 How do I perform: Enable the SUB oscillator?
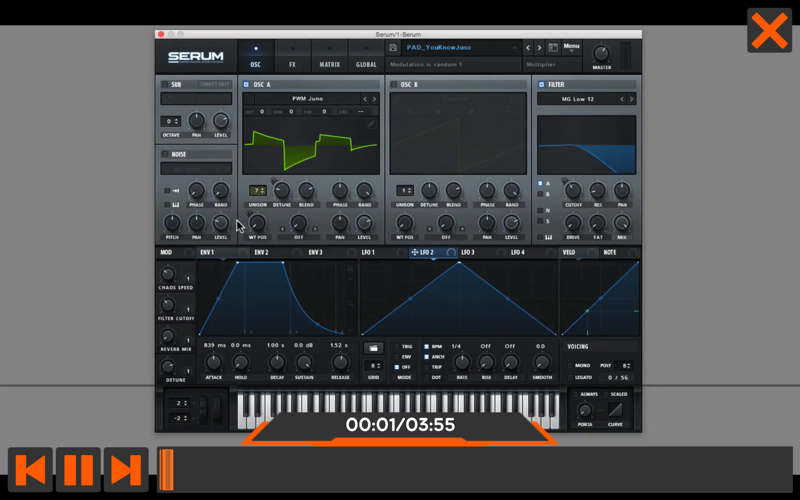coord(165,85)
